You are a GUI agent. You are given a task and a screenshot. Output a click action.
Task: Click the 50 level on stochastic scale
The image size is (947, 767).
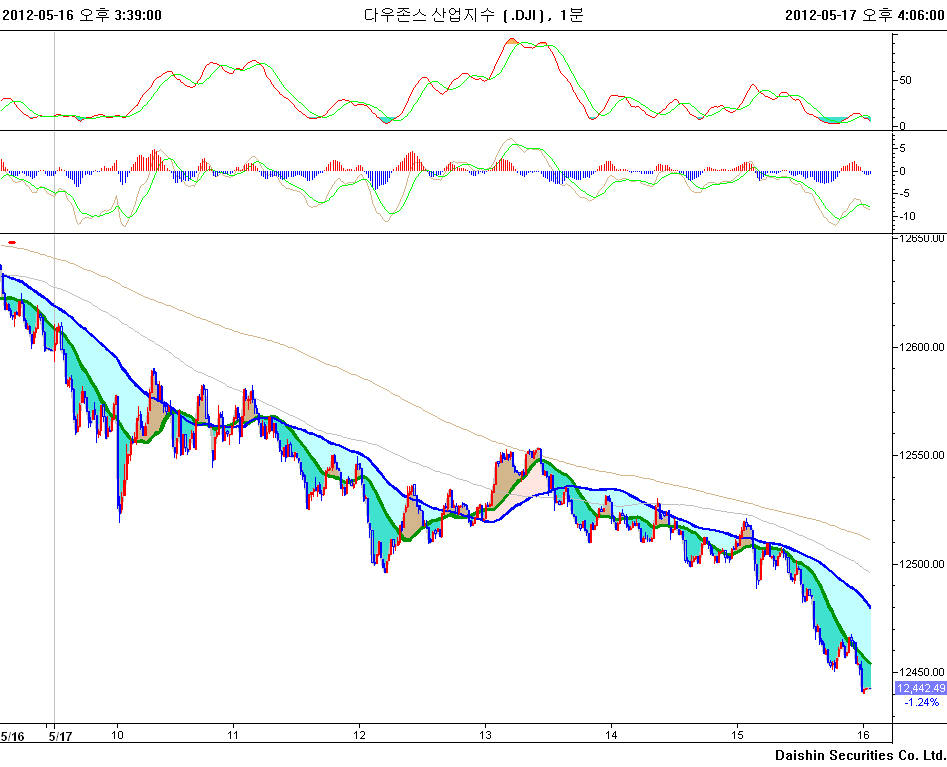pos(906,80)
